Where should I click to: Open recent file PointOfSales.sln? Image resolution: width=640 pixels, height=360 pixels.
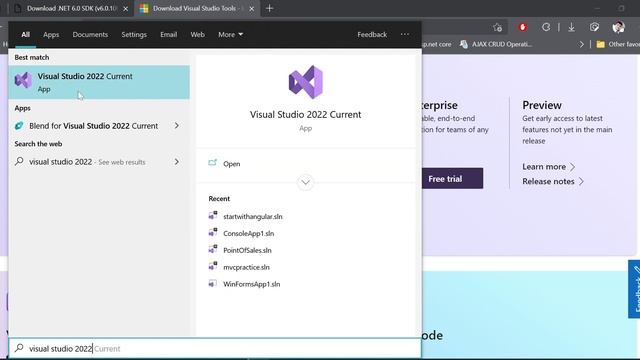[x=247, y=250]
